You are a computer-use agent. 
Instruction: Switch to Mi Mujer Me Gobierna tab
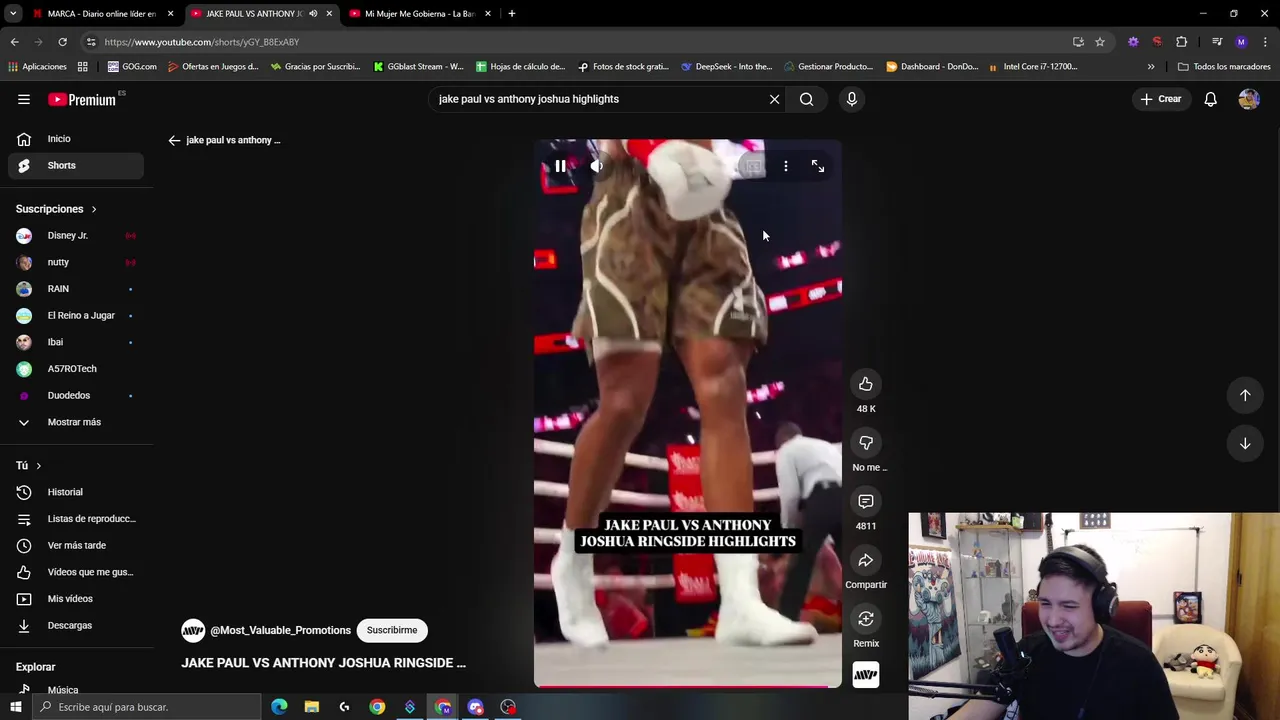click(x=419, y=14)
